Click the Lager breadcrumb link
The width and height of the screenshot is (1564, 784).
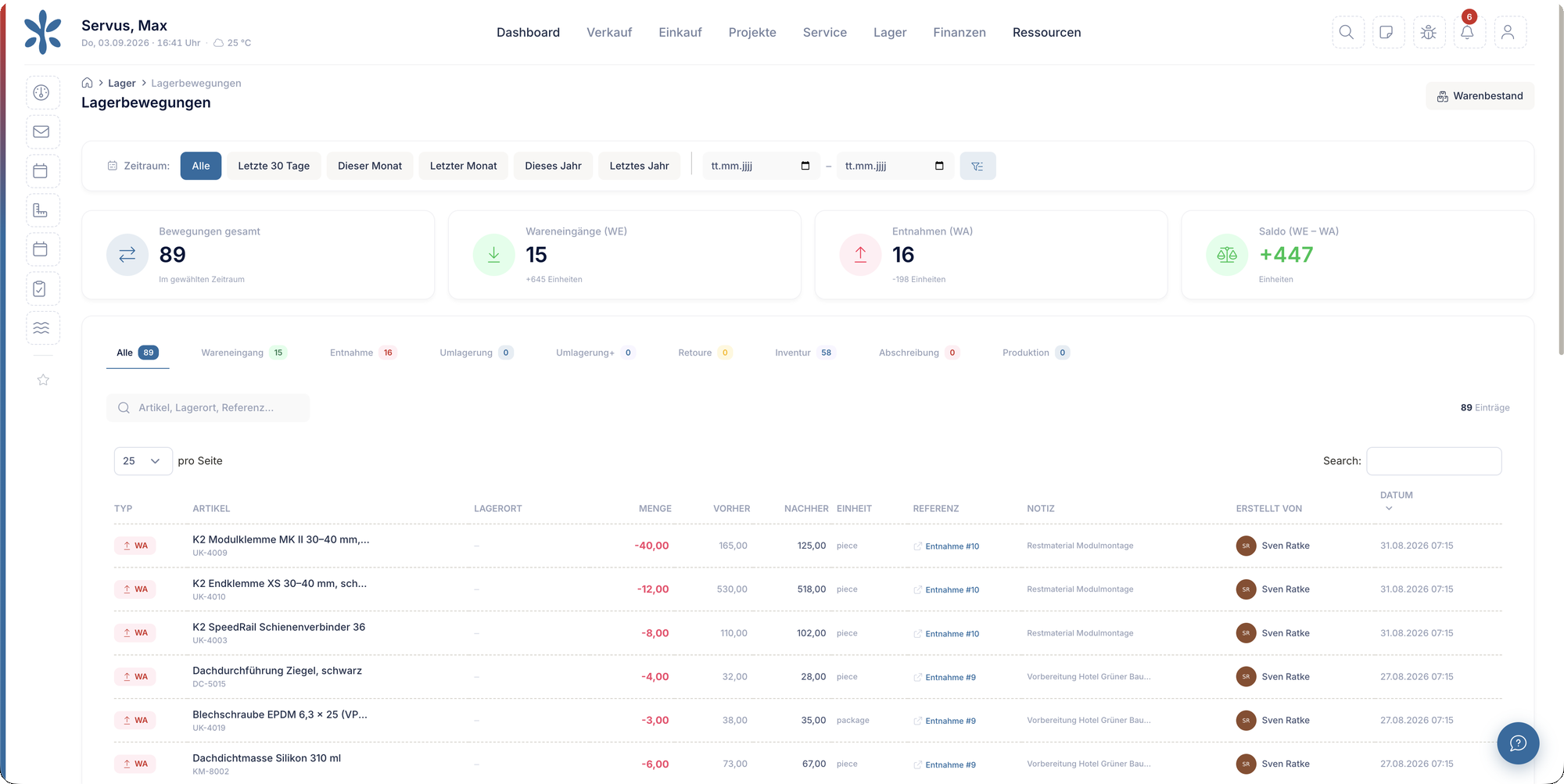(x=122, y=83)
